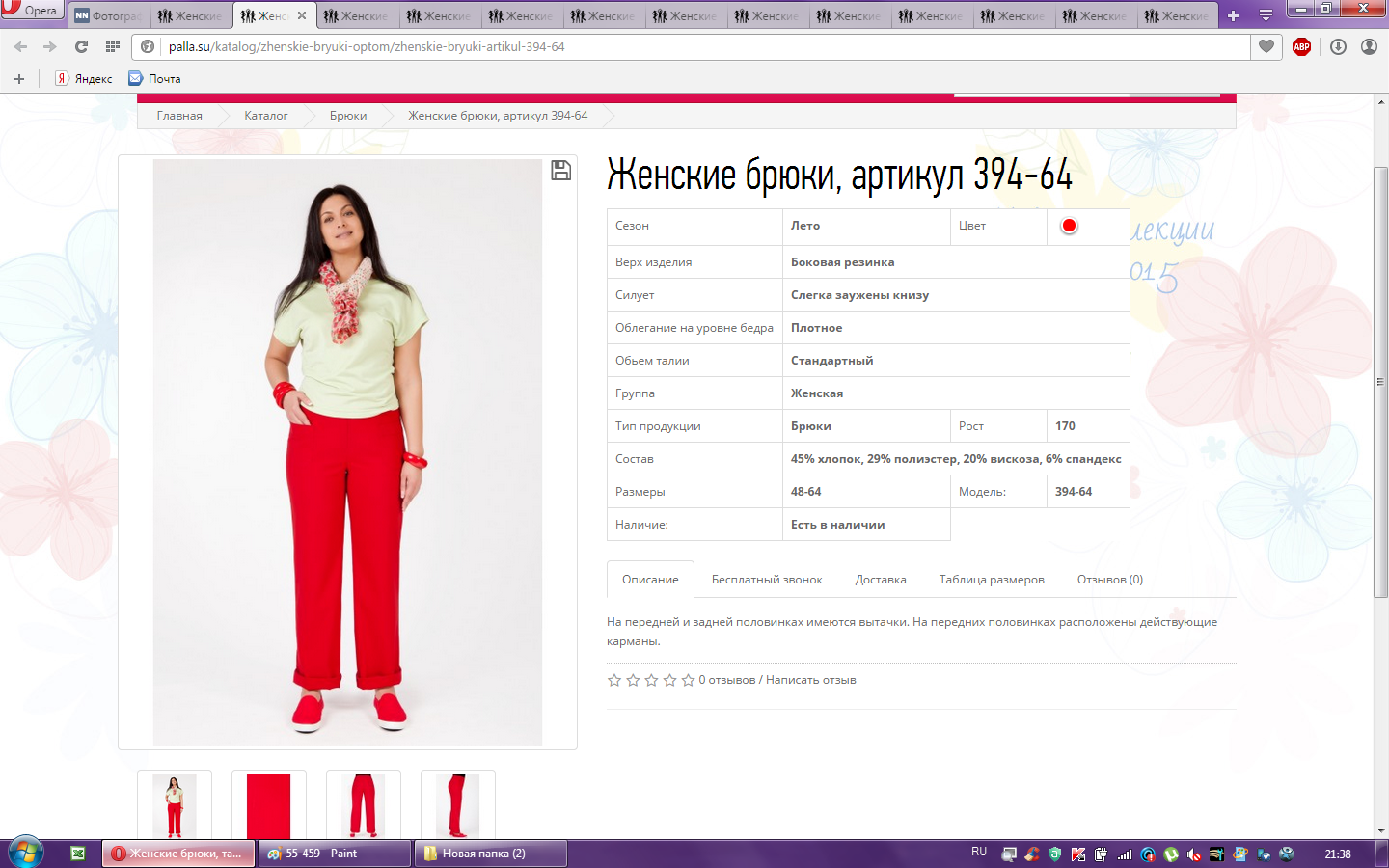Go back with the left arrow icon
The height and width of the screenshot is (868, 1389).
pyautogui.click(x=20, y=46)
